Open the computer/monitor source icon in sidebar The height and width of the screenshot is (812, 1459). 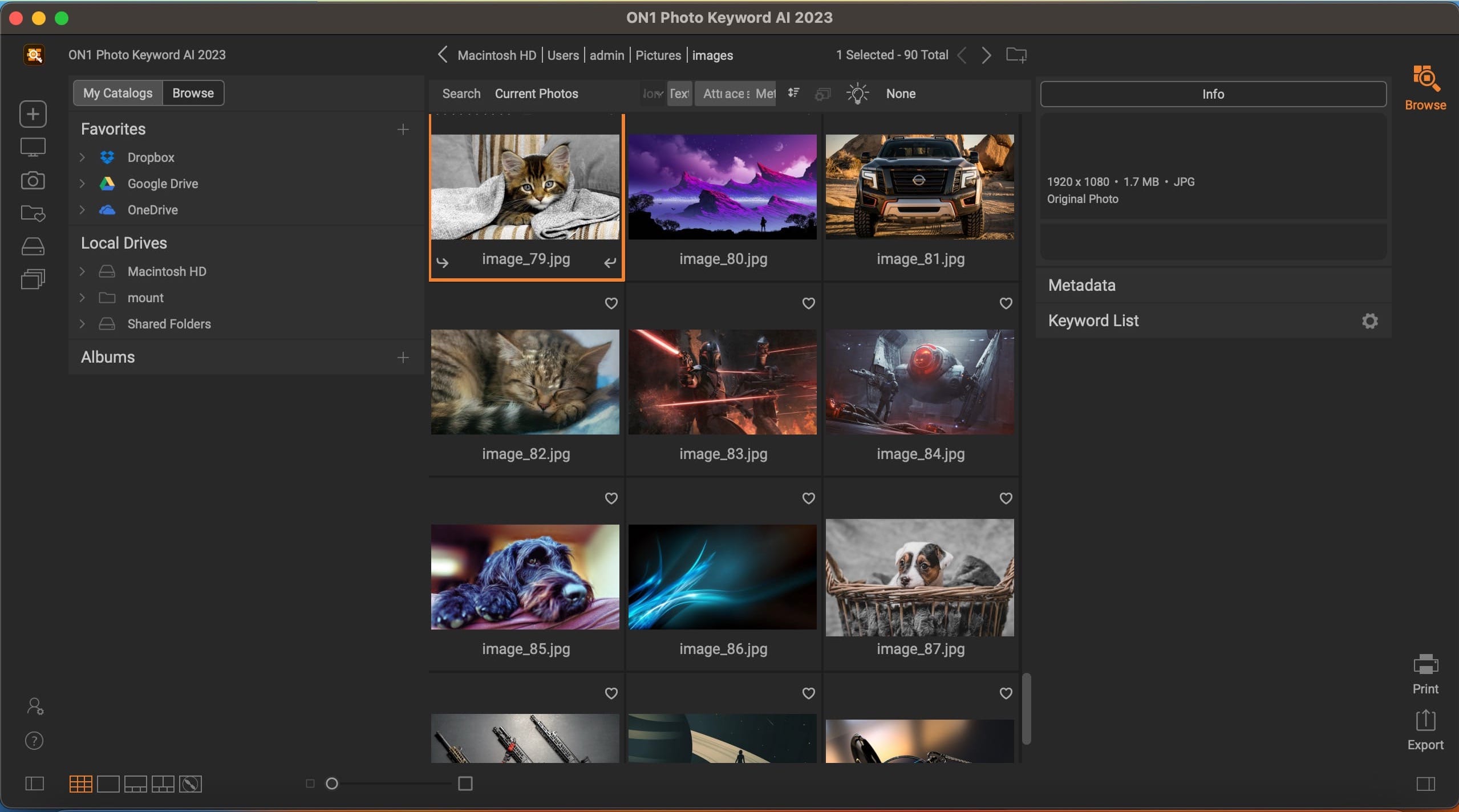click(x=33, y=147)
